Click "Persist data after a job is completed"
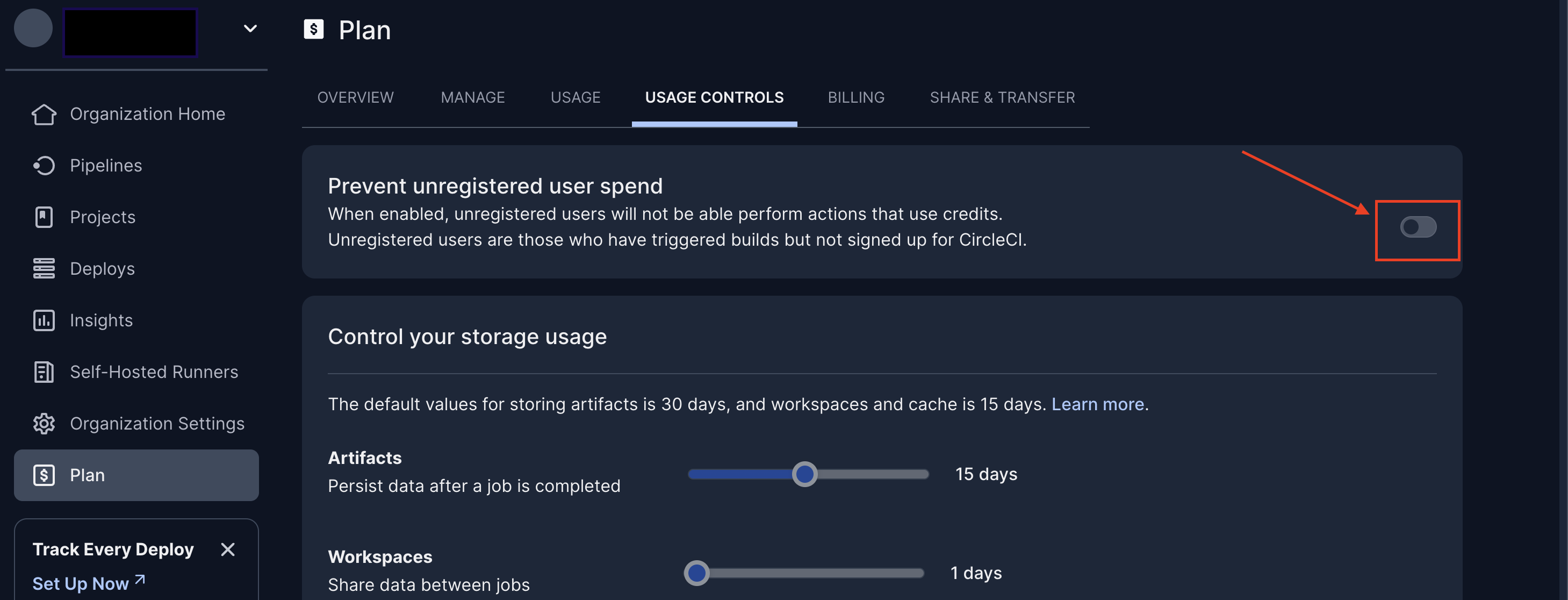 pyautogui.click(x=474, y=486)
